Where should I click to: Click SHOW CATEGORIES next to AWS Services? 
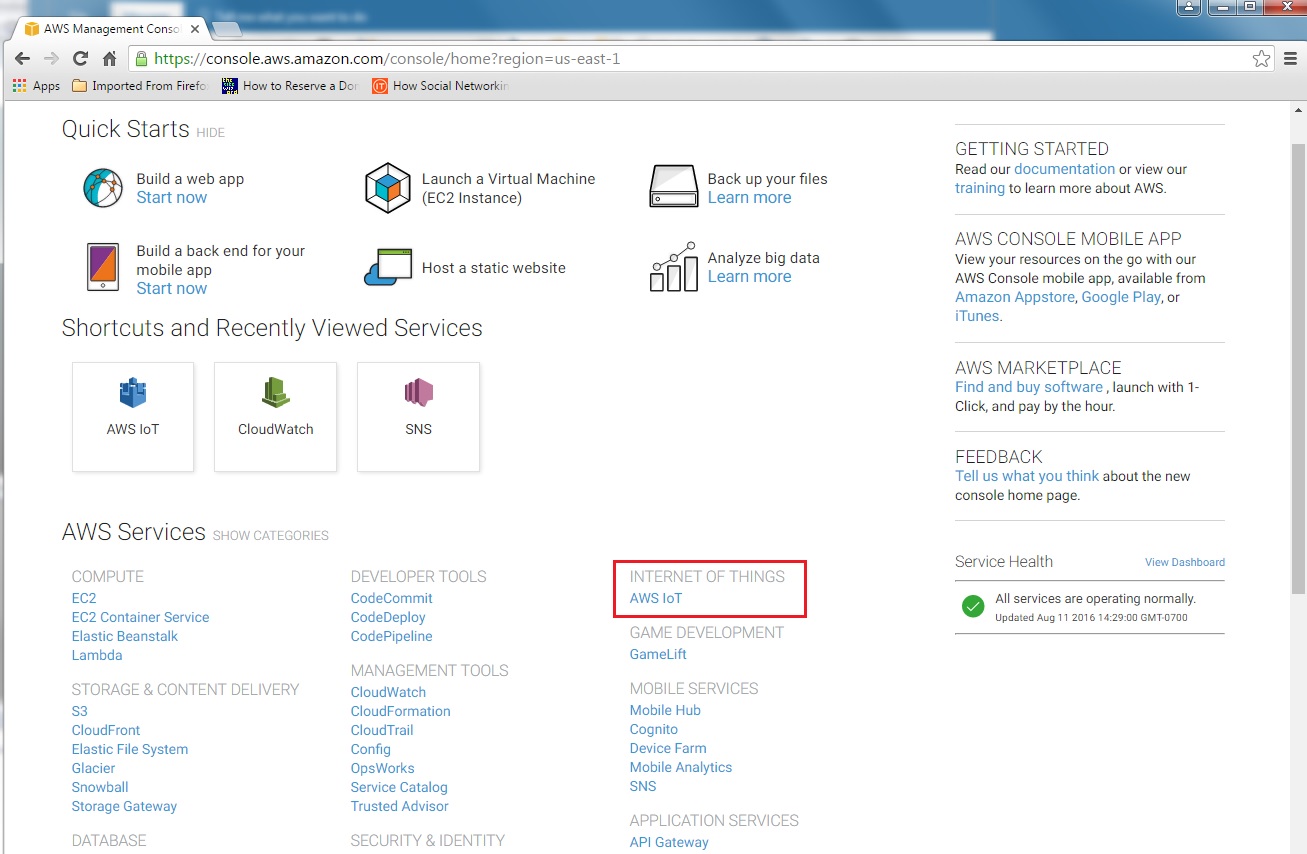[270, 536]
